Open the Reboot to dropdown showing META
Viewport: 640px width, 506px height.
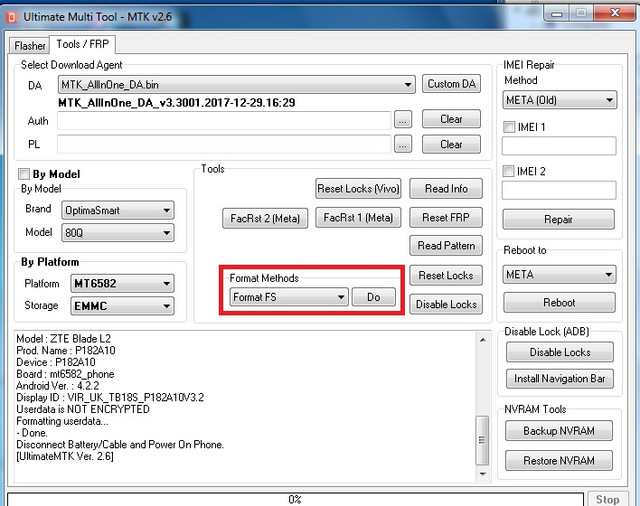[560, 275]
